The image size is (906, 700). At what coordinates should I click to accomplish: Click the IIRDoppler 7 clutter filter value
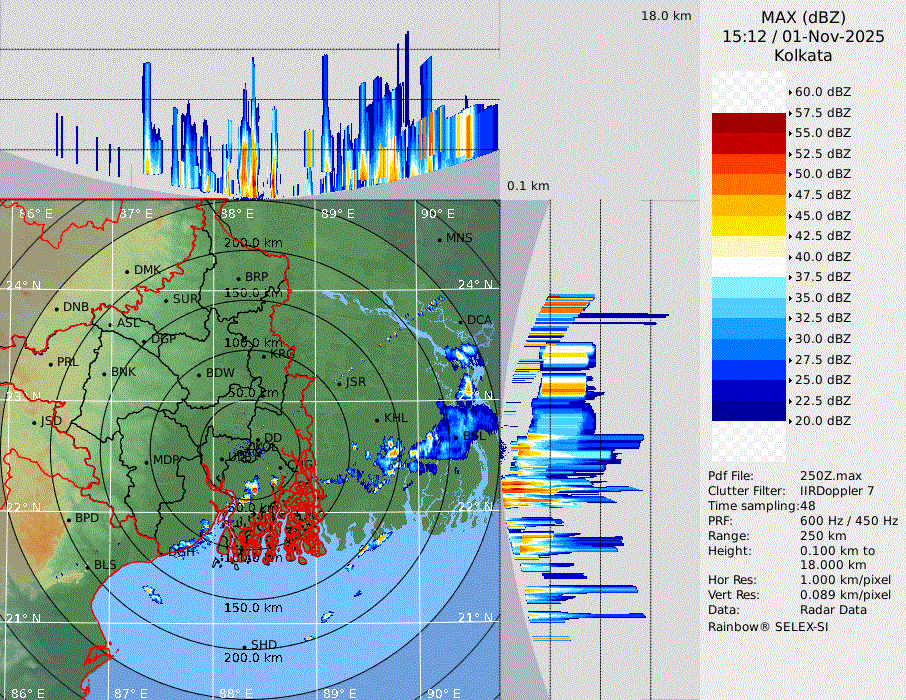tap(837, 491)
